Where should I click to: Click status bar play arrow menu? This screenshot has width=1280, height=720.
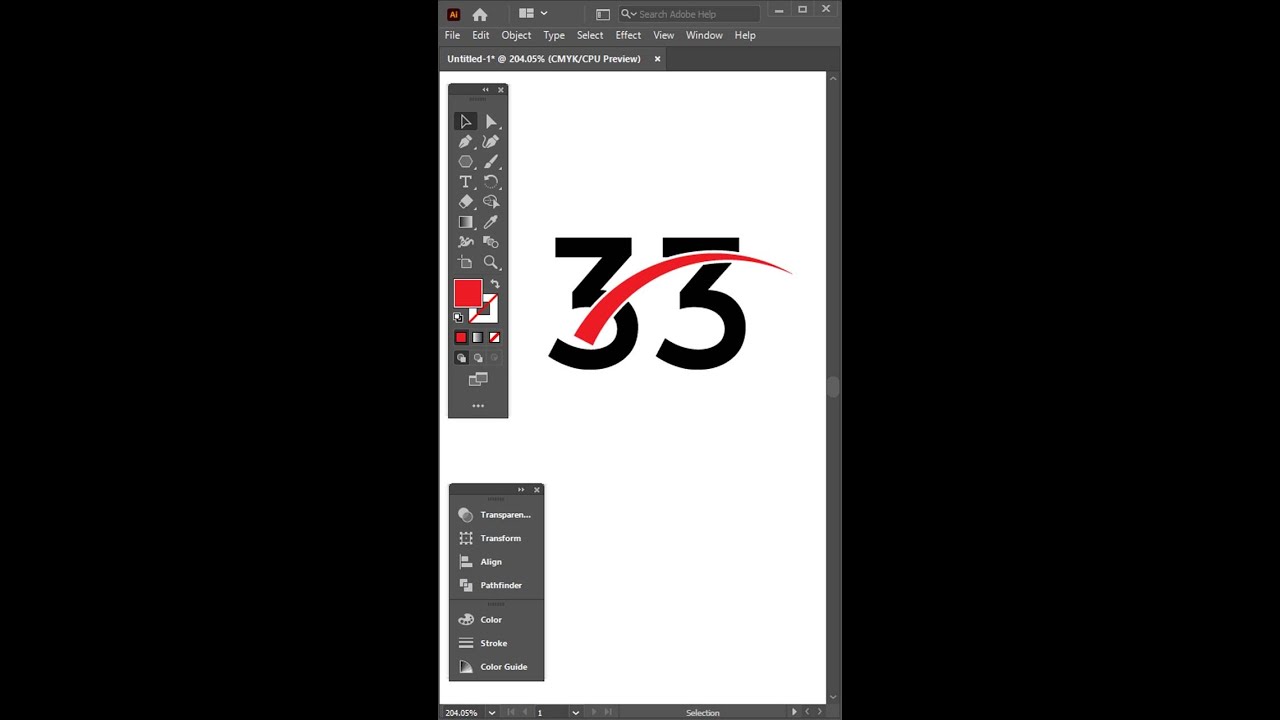click(x=795, y=712)
